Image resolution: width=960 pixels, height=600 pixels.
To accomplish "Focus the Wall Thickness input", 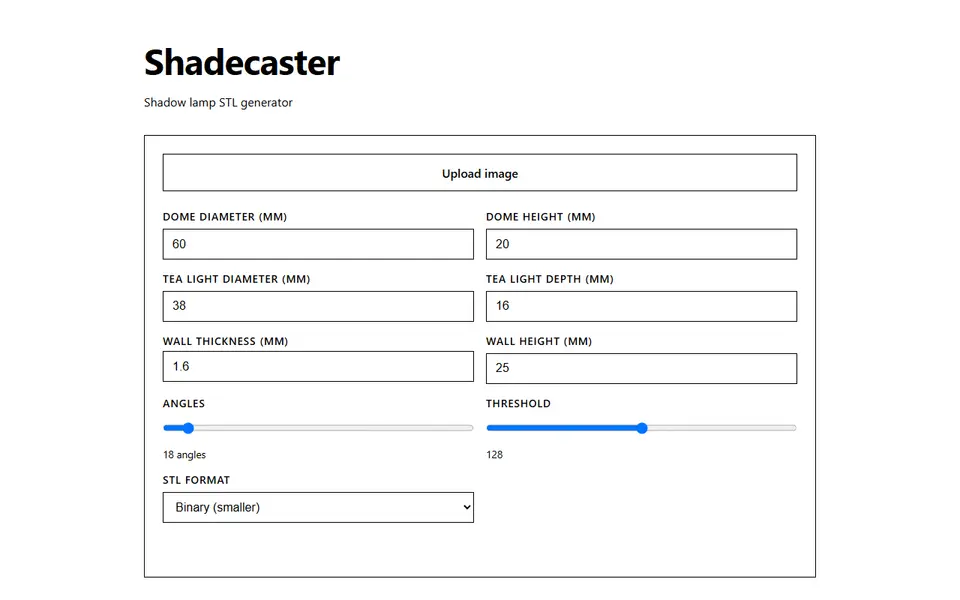I will 318,367.
